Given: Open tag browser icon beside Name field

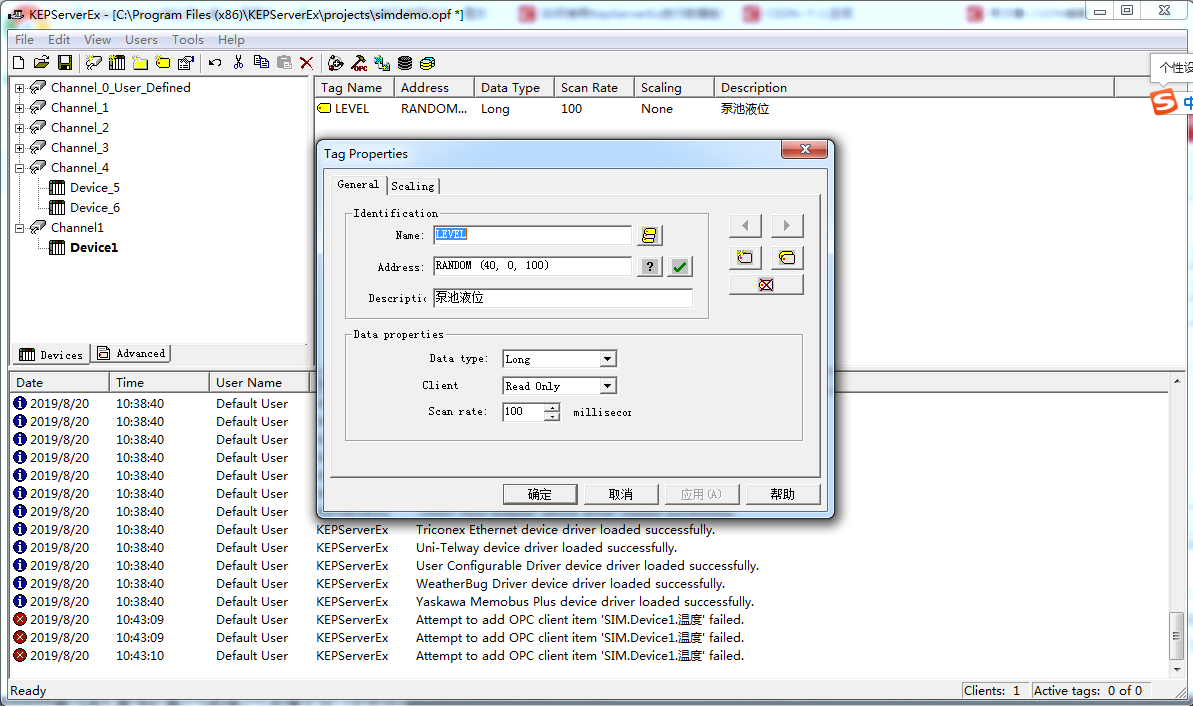Looking at the screenshot, I should [649, 235].
